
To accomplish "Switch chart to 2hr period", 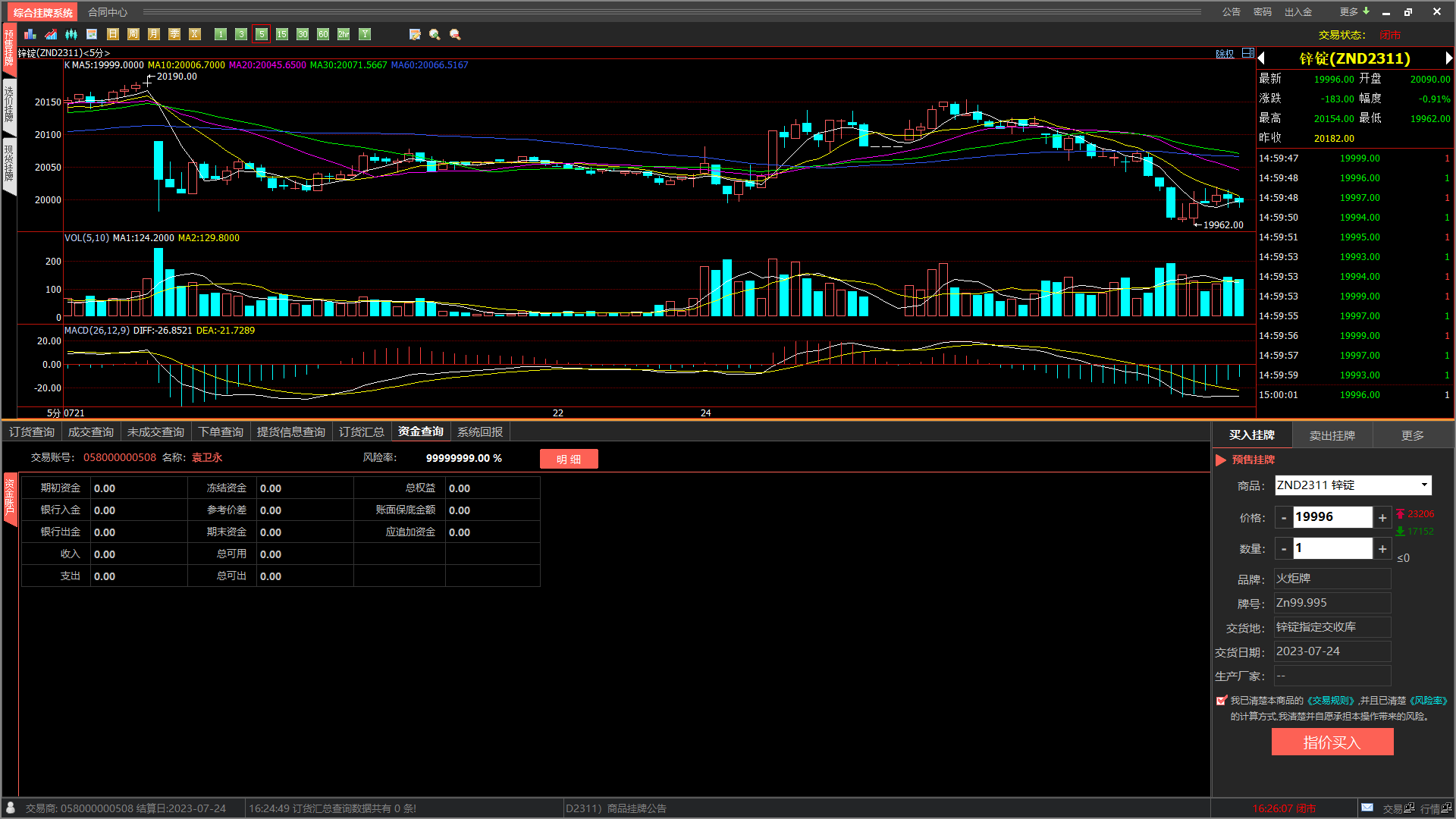I will click(x=344, y=34).
